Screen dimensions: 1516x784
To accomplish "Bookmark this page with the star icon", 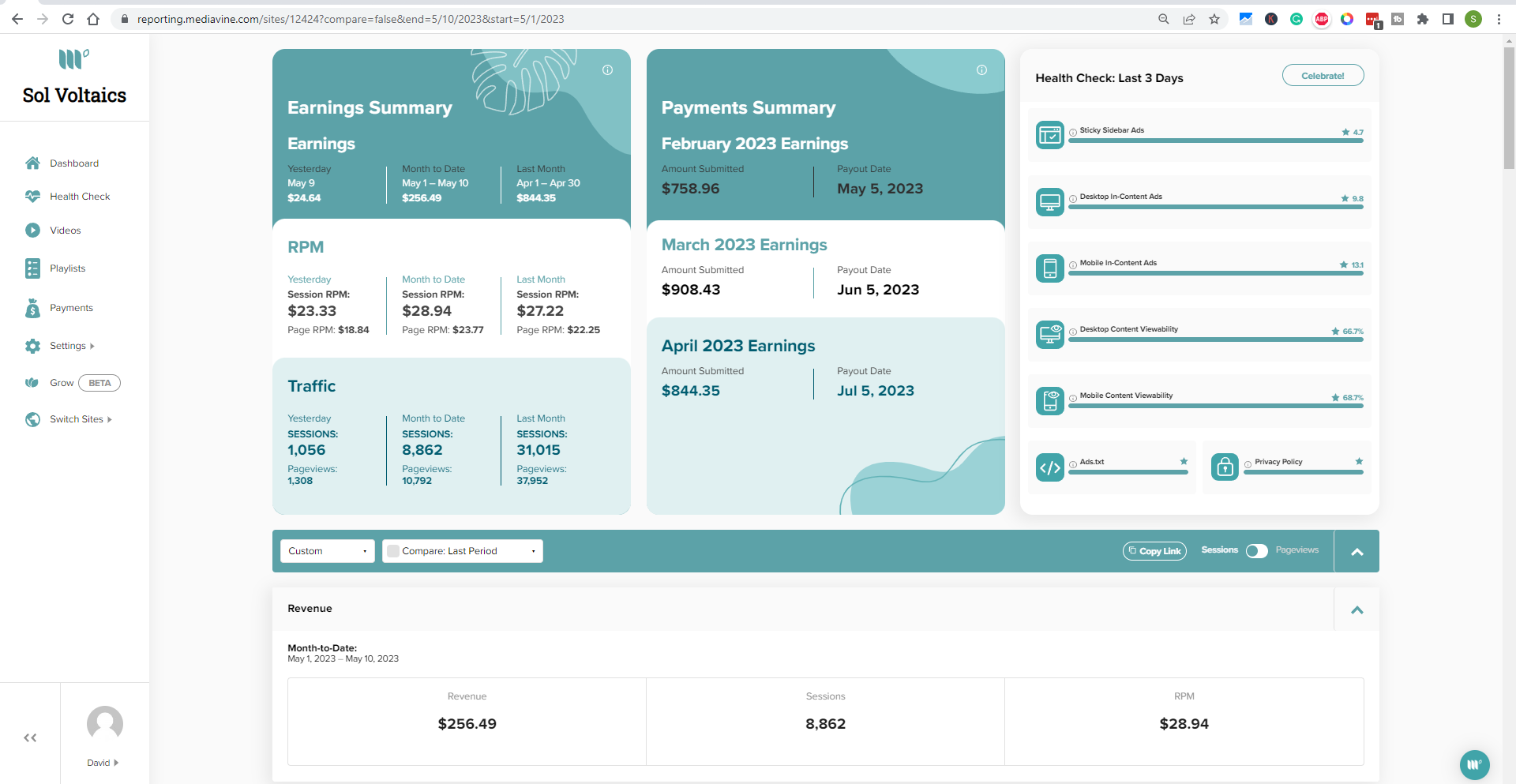I will (x=1214, y=19).
